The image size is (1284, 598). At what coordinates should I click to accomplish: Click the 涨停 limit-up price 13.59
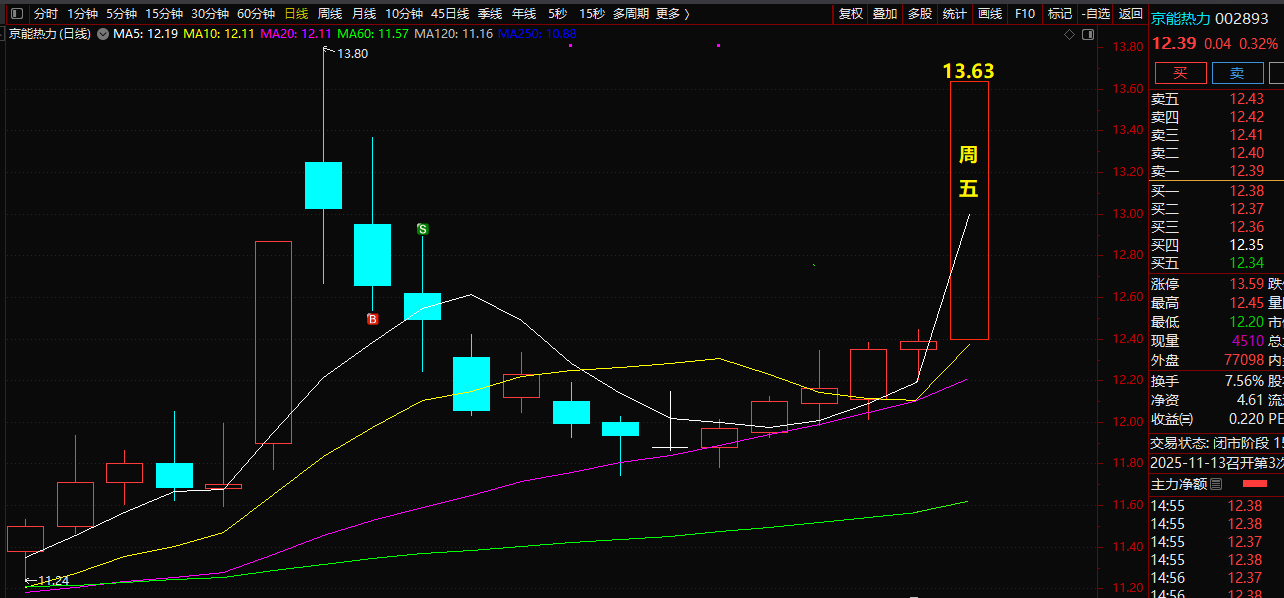pyautogui.click(x=1247, y=284)
